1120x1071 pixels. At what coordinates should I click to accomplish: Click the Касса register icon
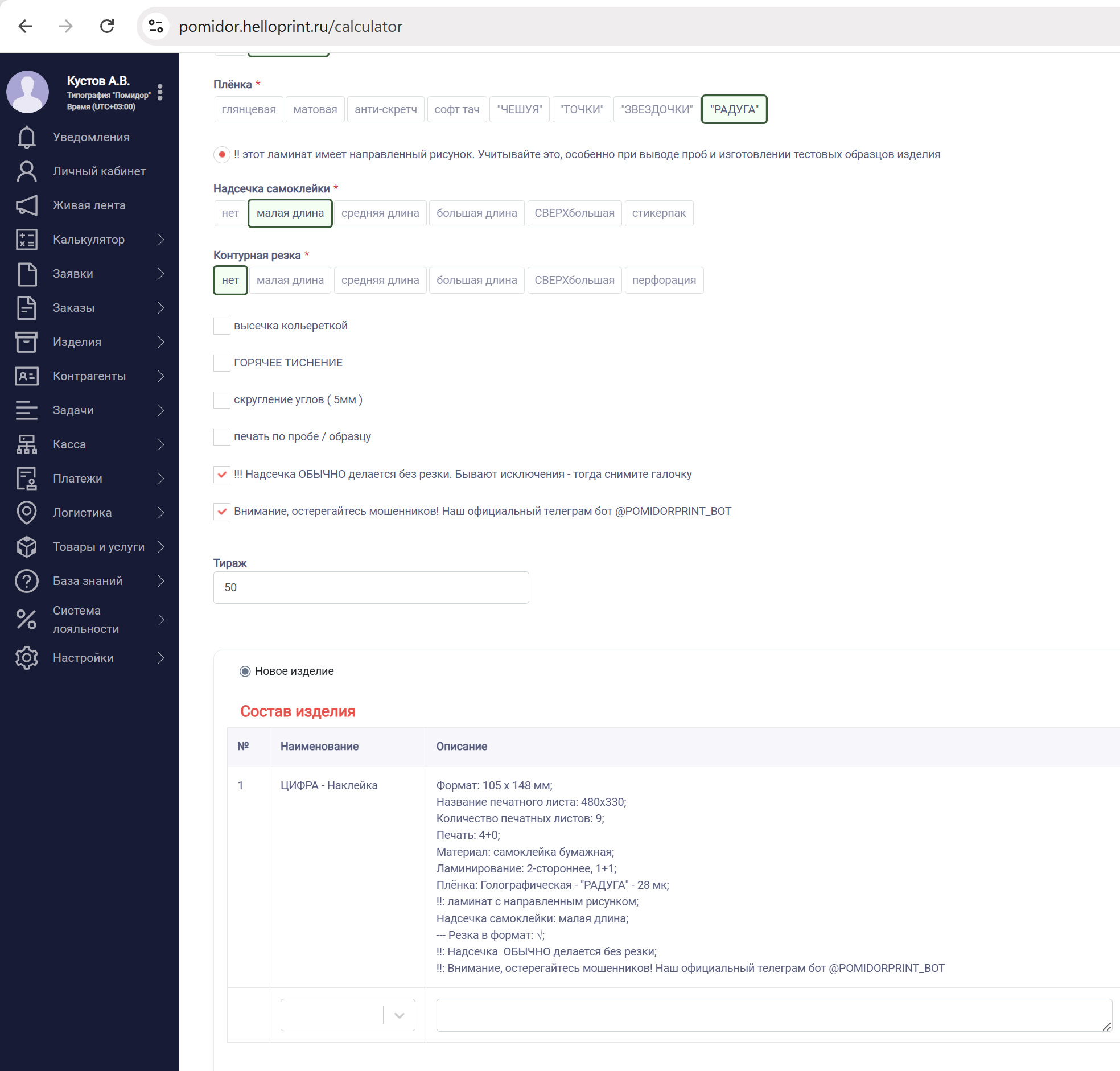26,444
